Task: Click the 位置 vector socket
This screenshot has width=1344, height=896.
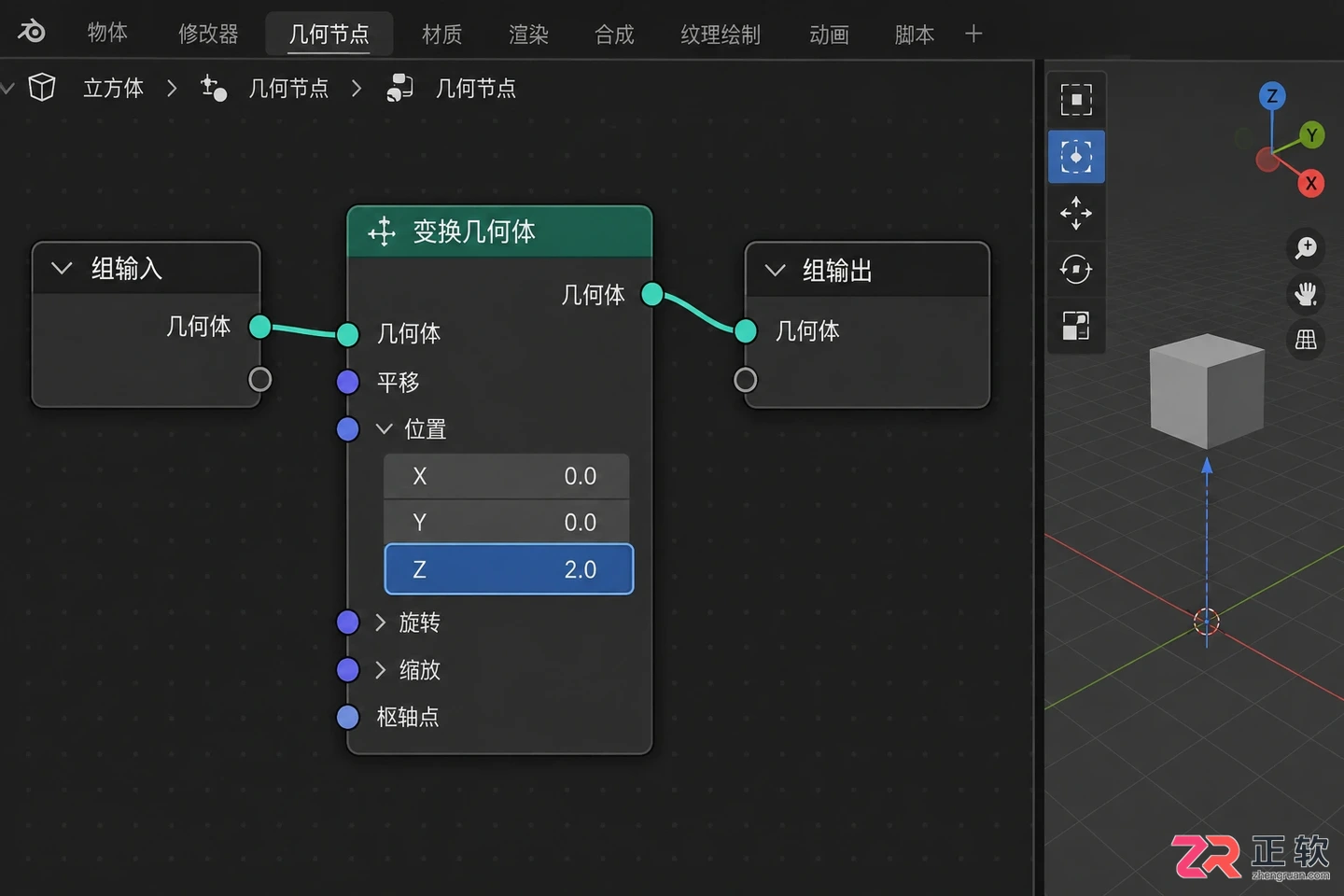Action: click(347, 429)
